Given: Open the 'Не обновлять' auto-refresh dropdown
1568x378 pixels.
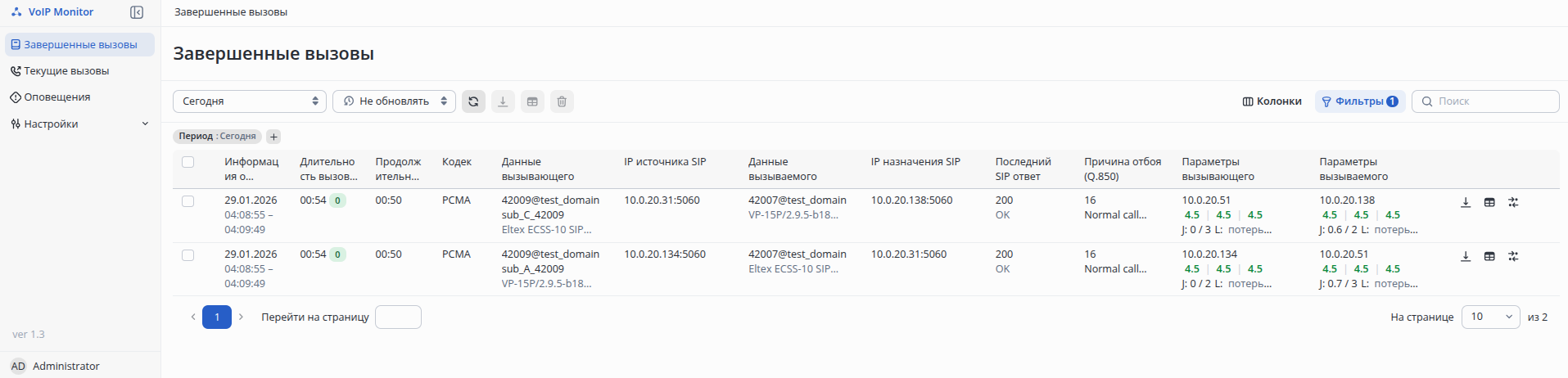Looking at the screenshot, I should 394,101.
